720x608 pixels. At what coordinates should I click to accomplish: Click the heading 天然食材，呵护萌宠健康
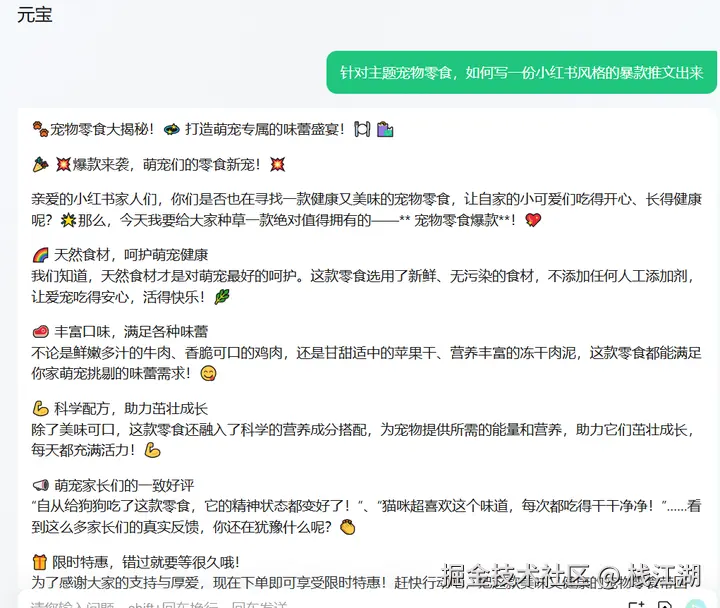tap(131, 255)
